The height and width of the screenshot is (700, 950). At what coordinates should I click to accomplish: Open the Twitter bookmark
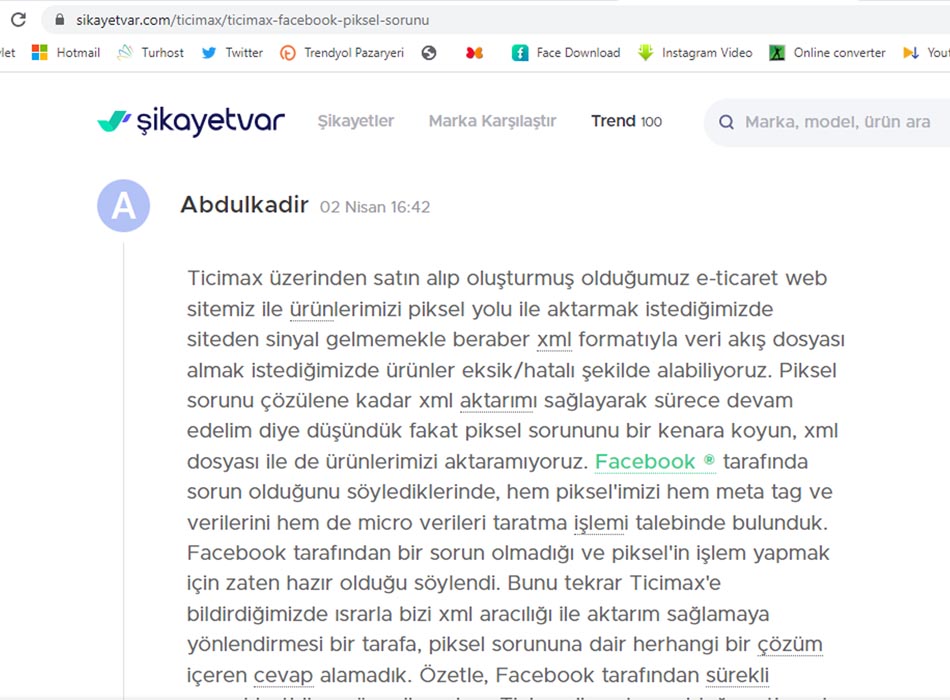(232, 53)
